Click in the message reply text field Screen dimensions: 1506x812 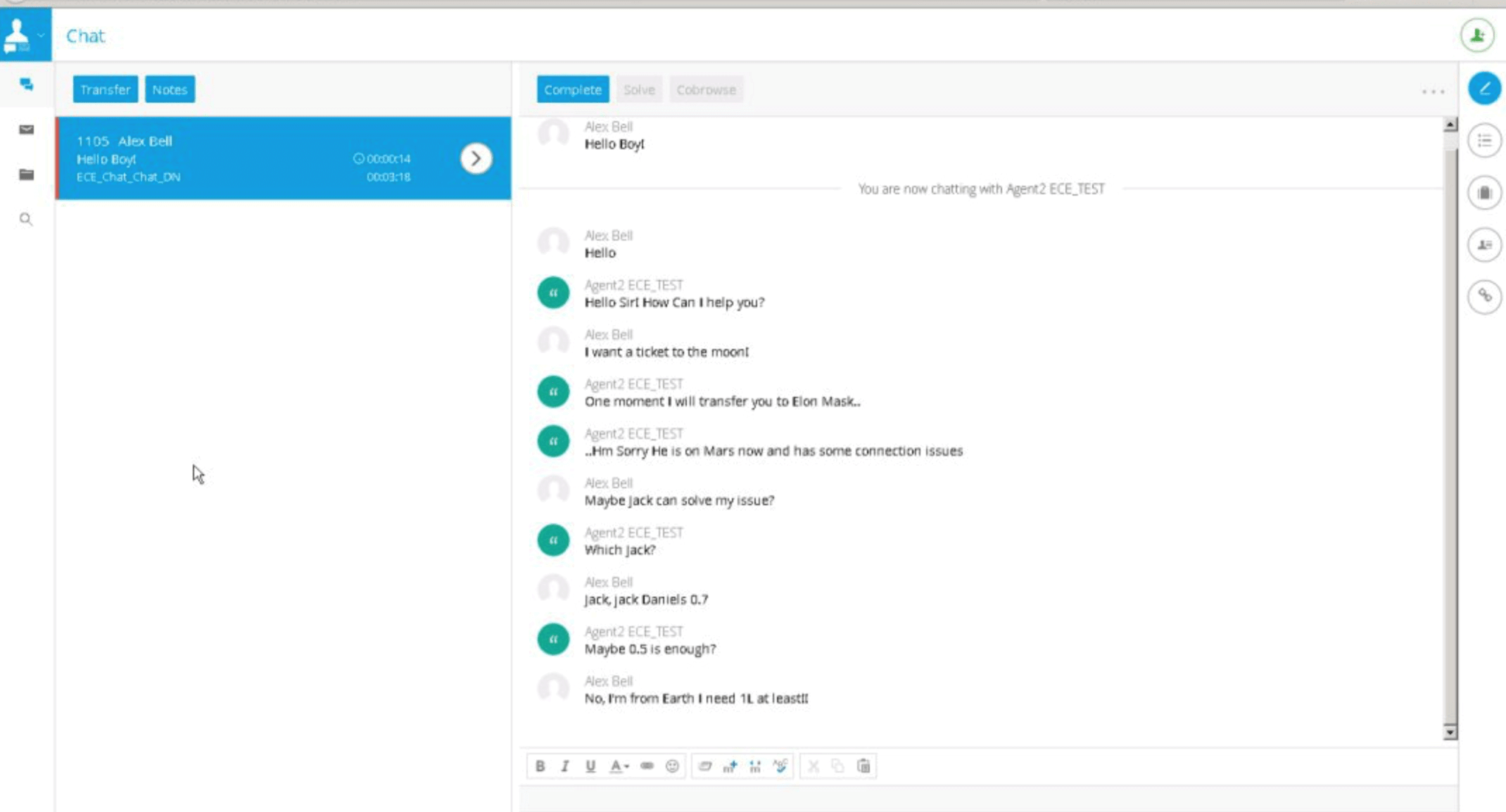[x=988, y=799]
